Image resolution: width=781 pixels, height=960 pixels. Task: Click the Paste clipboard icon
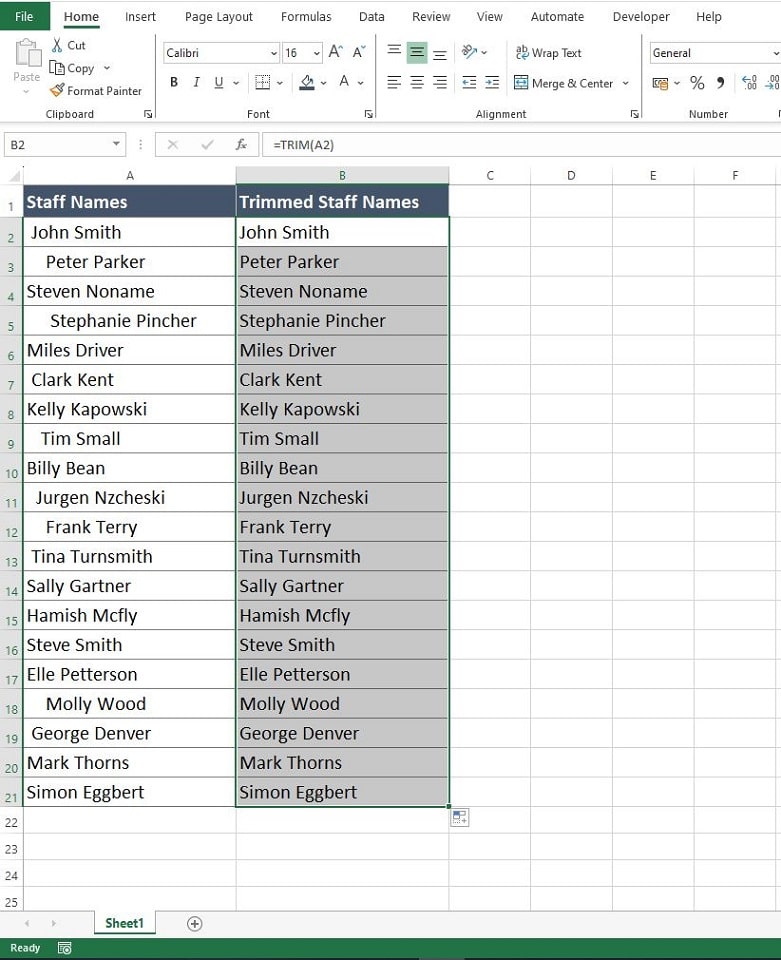coord(28,54)
